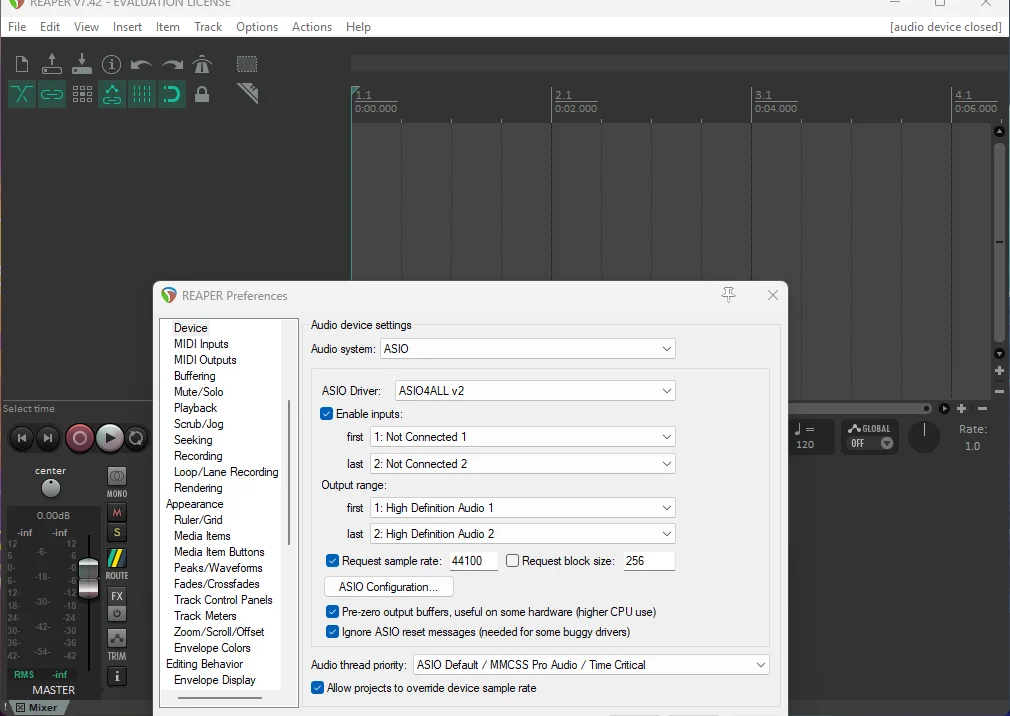Toggle the Enable inputs checkbox
Screen dimensions: 1010x716
point(327,414)
